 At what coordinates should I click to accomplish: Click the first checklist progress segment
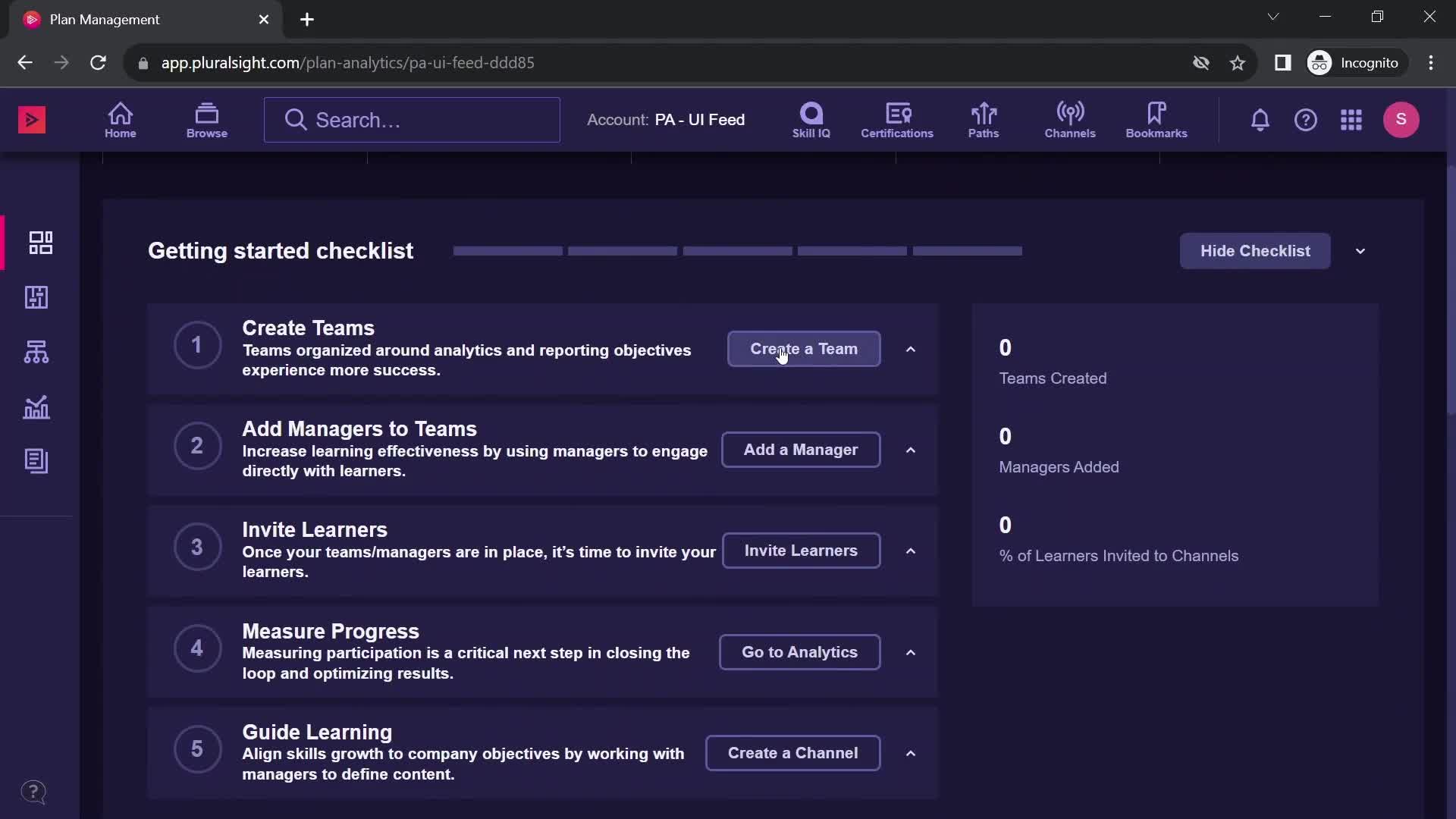click(508, 251)
